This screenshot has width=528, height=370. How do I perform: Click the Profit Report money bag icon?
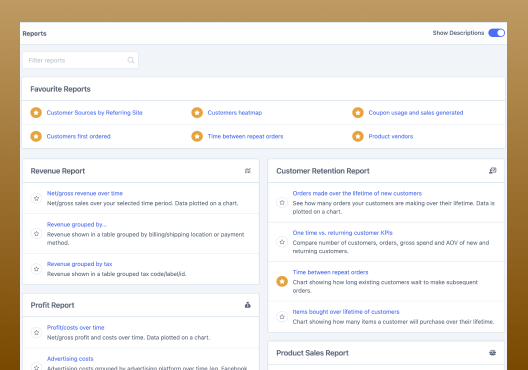click(248, 305)
